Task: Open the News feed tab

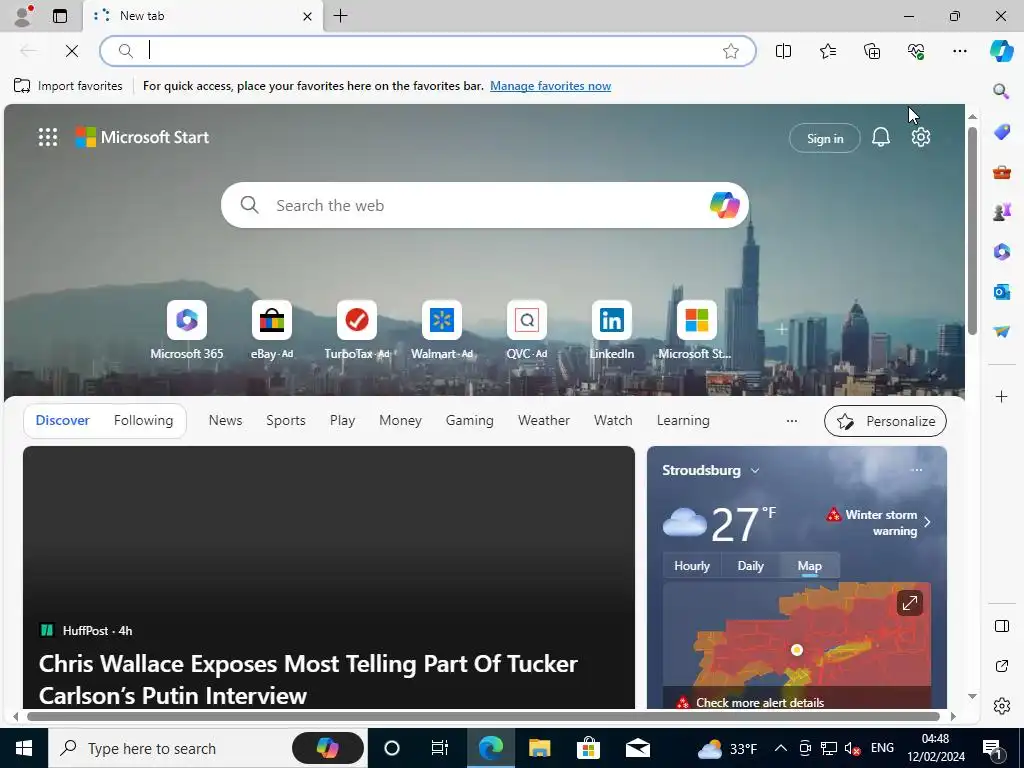Action: coord(225,421)
